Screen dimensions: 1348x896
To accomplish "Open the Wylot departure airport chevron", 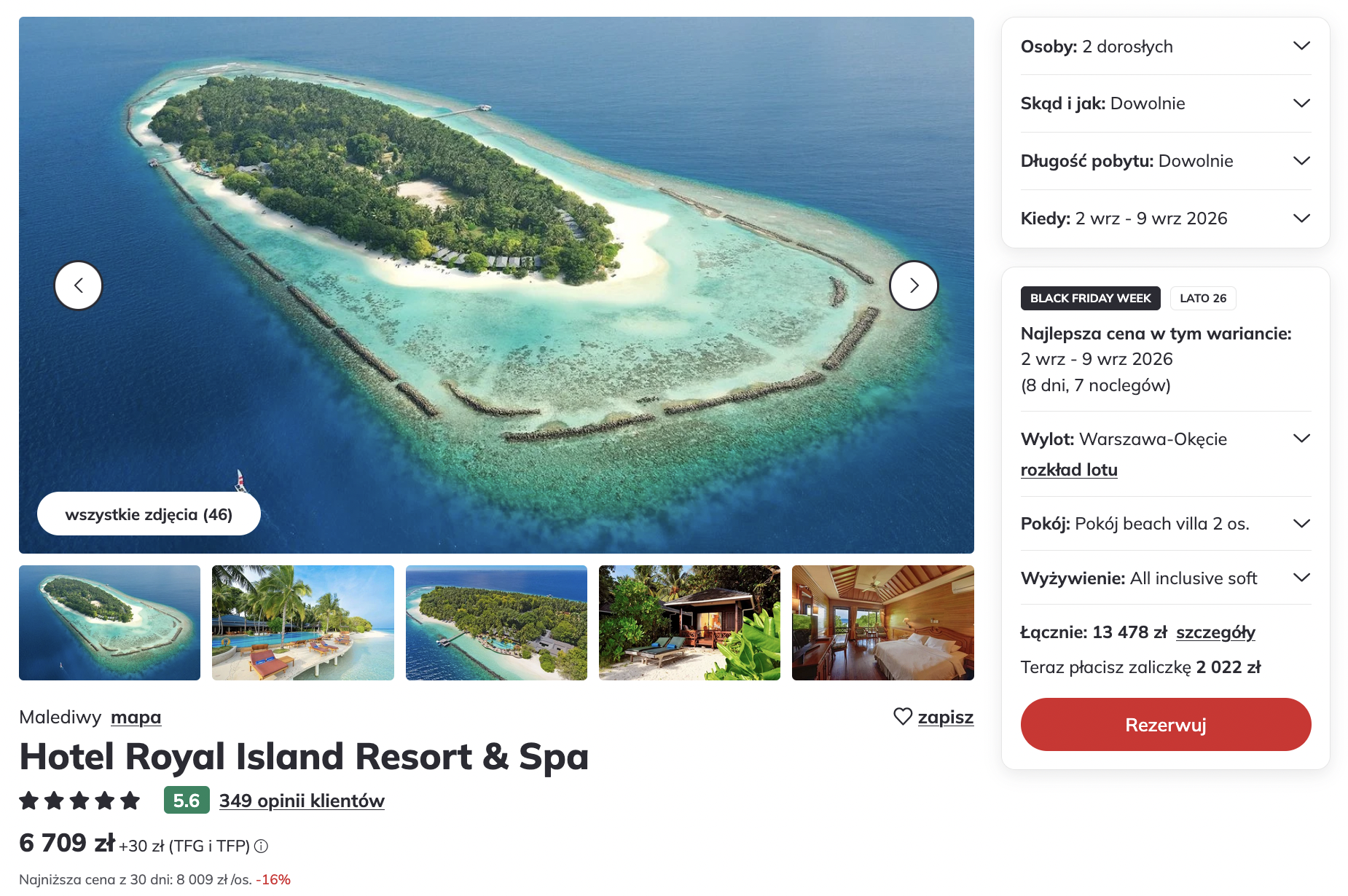I will coord(1301,439).
